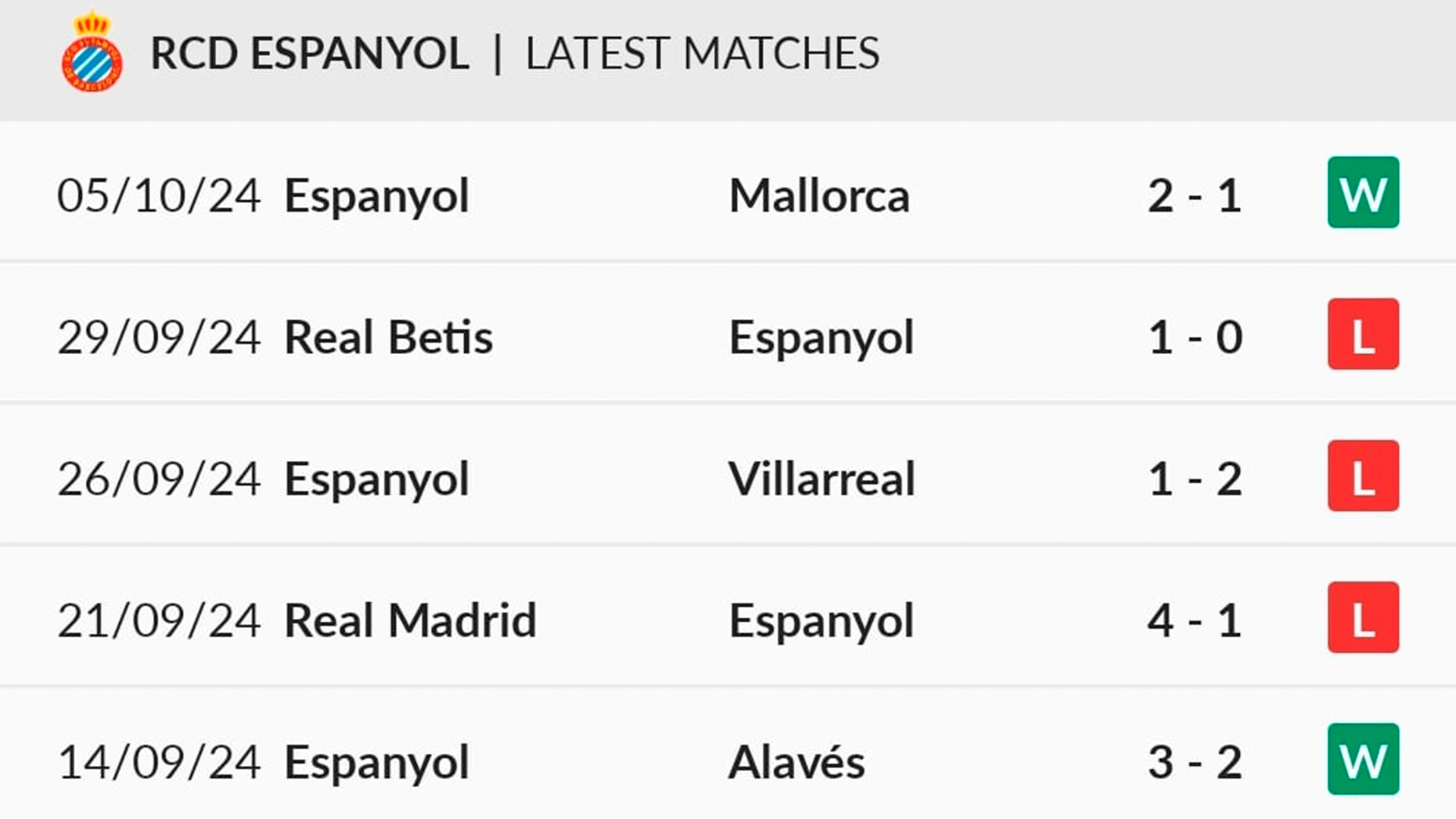Click the green W badge for Mallorca match
Image resolution: width=1456 pixels, height=819 pixels.
pyautogui.click(x=1363, y=193)
